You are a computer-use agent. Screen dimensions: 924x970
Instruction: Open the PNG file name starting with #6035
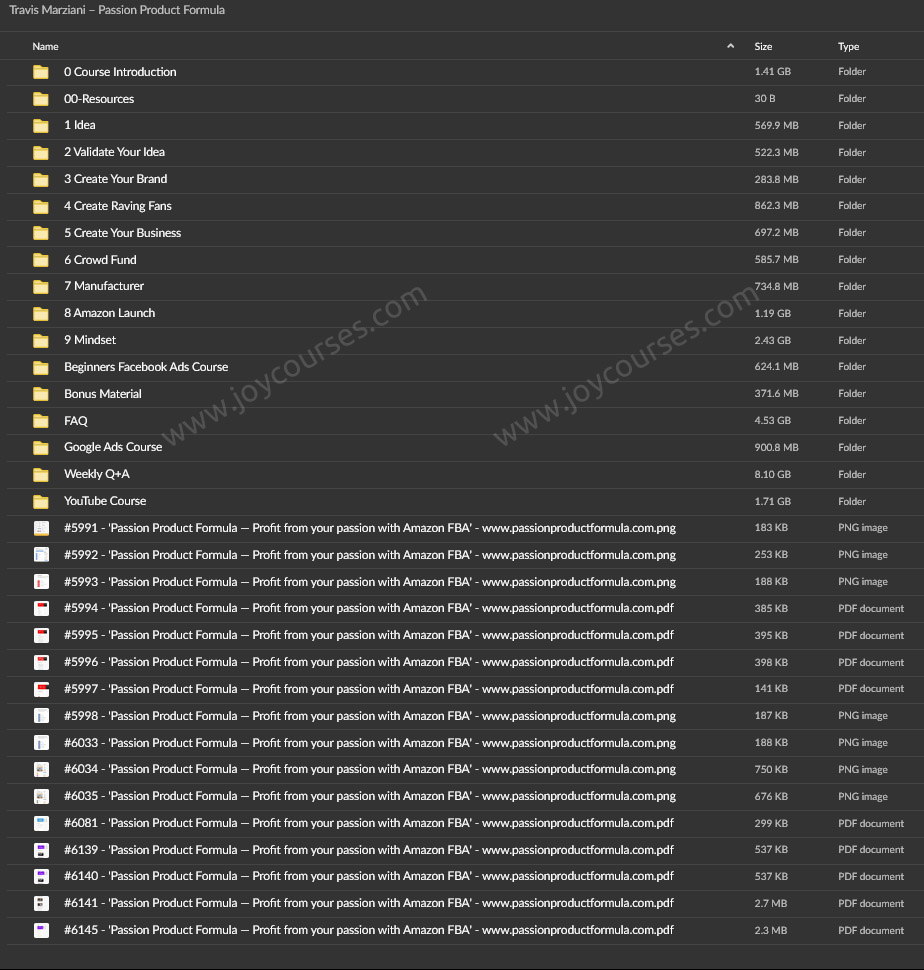pos(370,796)
